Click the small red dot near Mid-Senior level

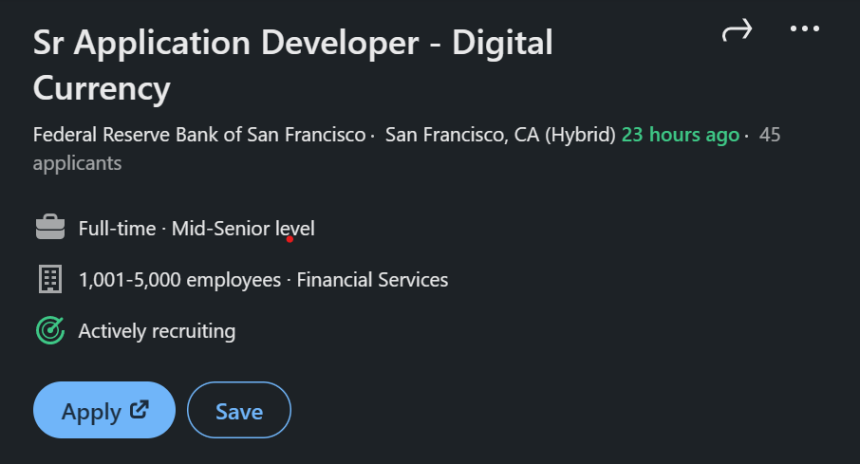(289, 239)
